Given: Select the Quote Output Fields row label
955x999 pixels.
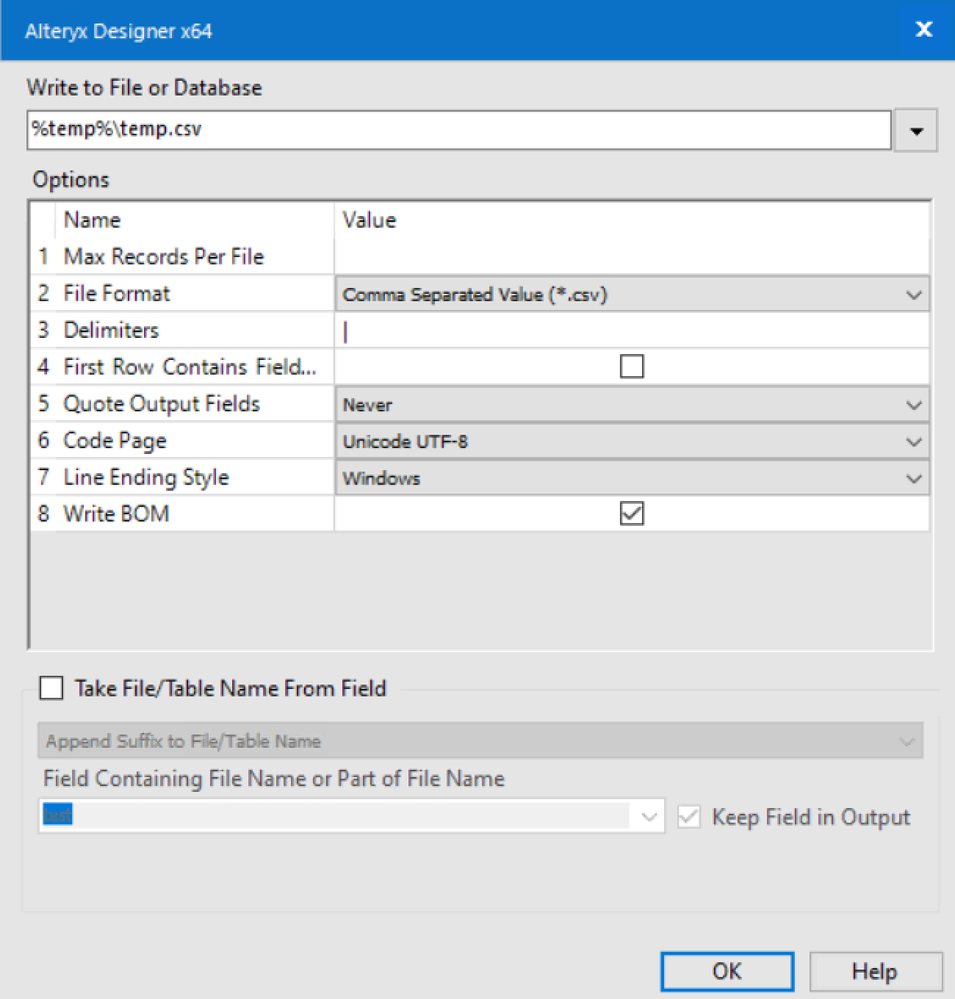Looking at the screenshot, I should (x=162, y=404).
